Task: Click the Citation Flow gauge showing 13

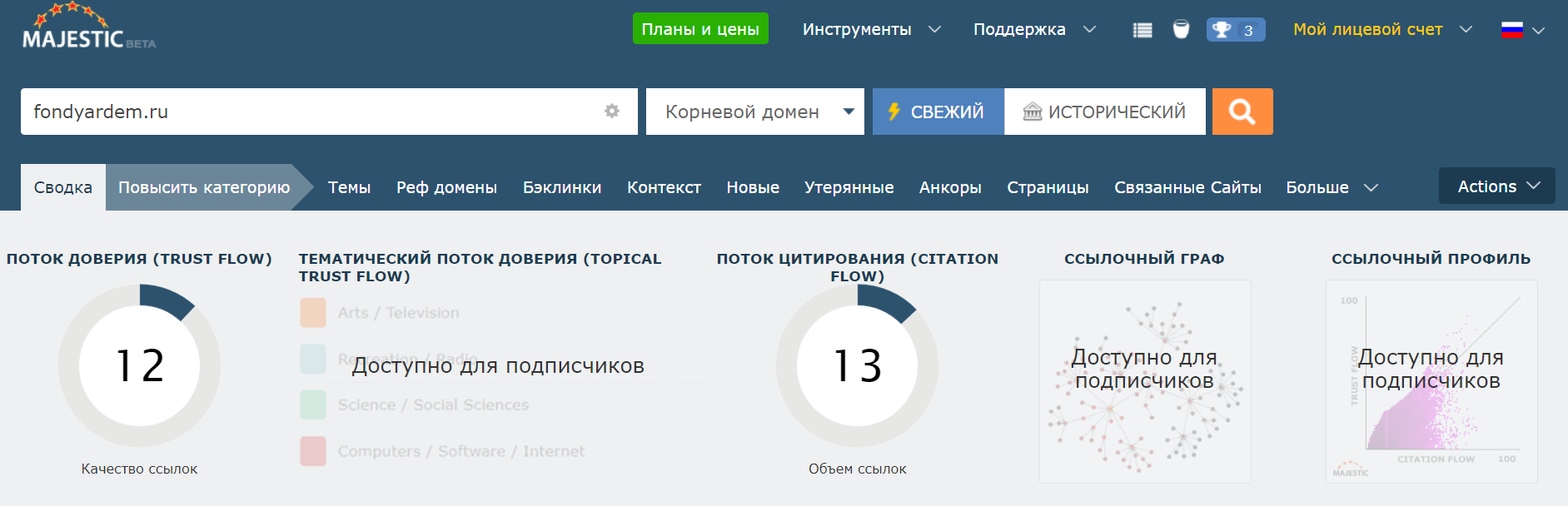Action: click(857, 365)
